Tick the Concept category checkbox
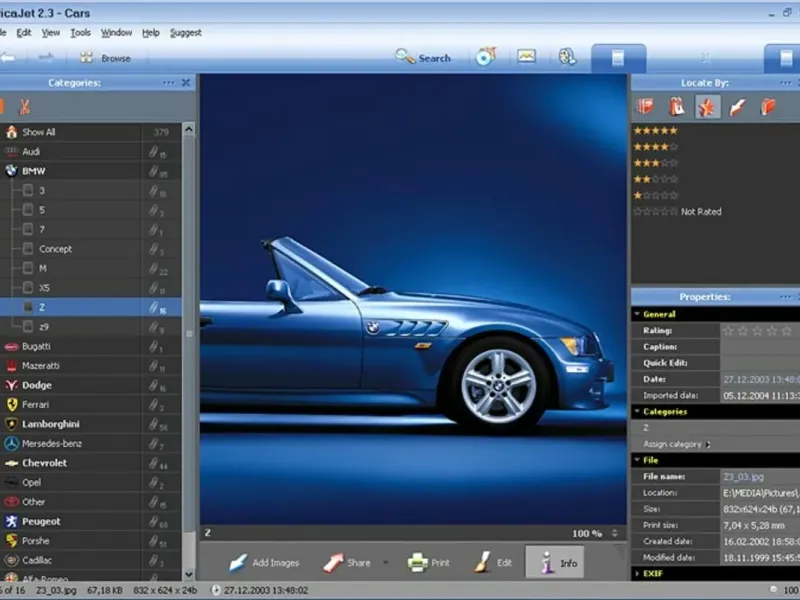 pyautogui.click(x=28, y=249)
